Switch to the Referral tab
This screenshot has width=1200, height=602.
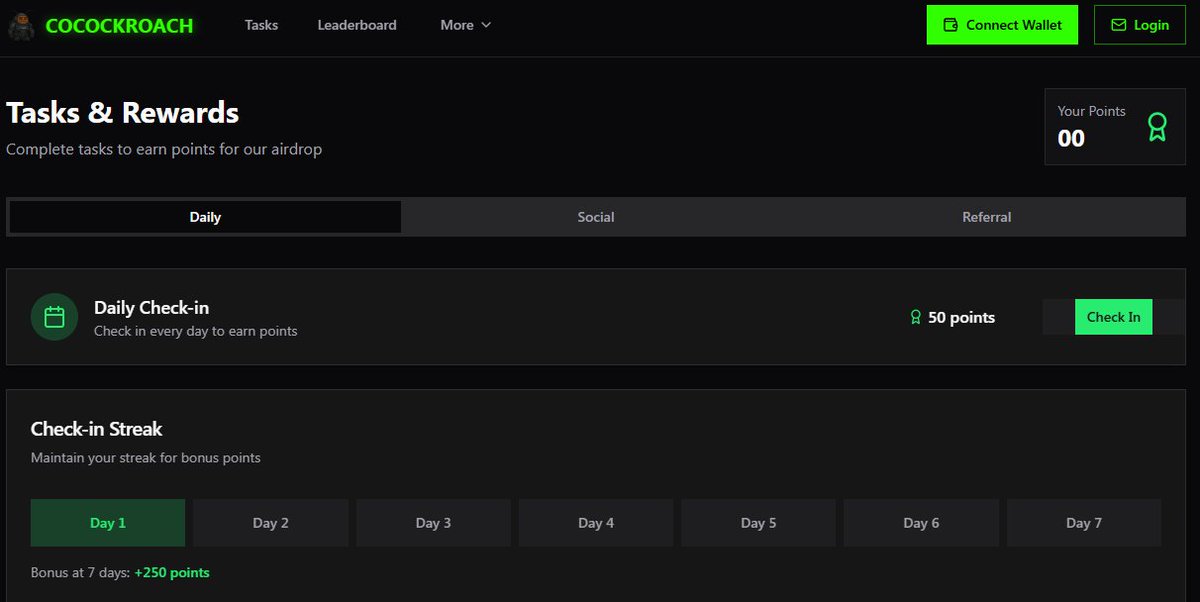(987, 217)
